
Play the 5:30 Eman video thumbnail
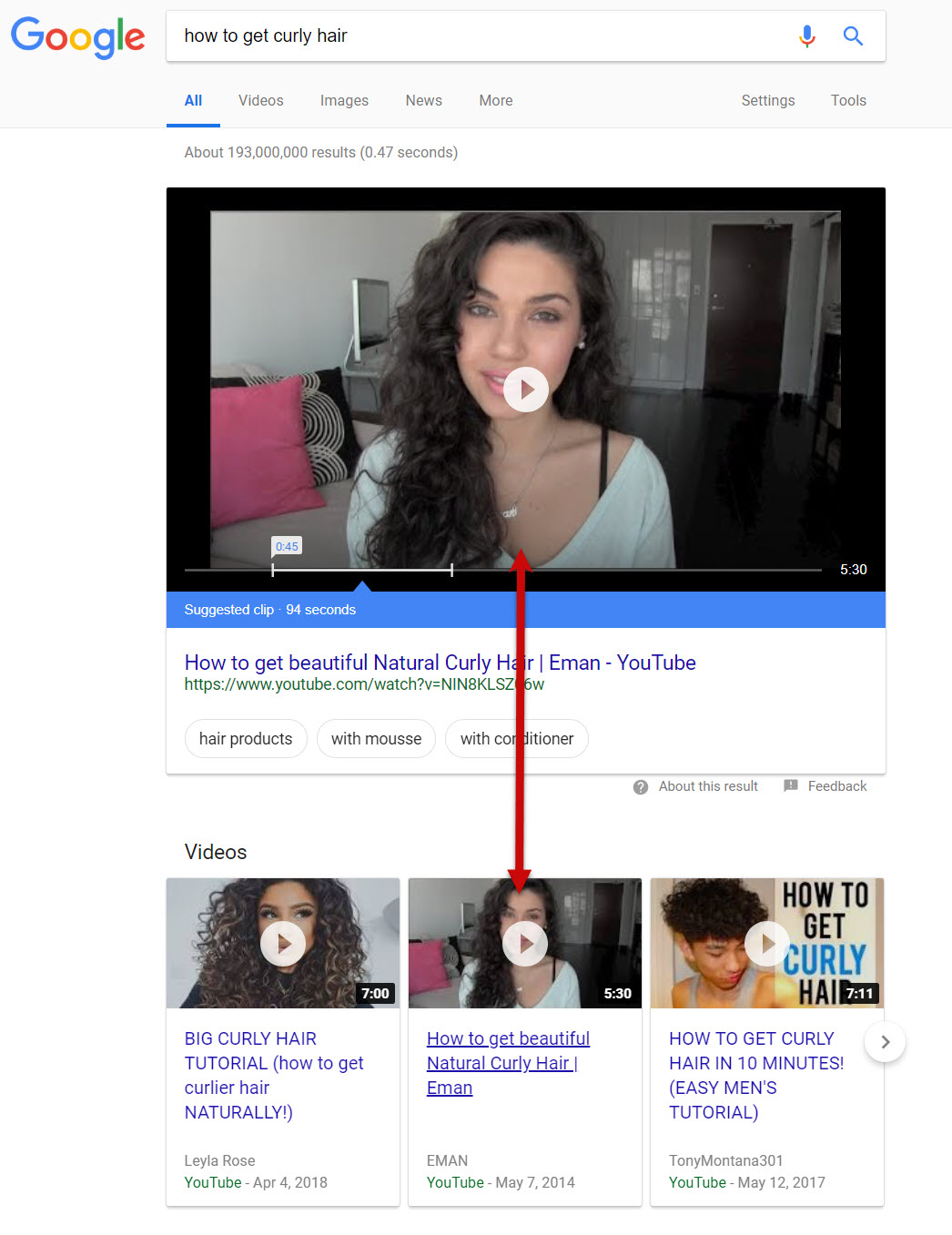[525, 944]
